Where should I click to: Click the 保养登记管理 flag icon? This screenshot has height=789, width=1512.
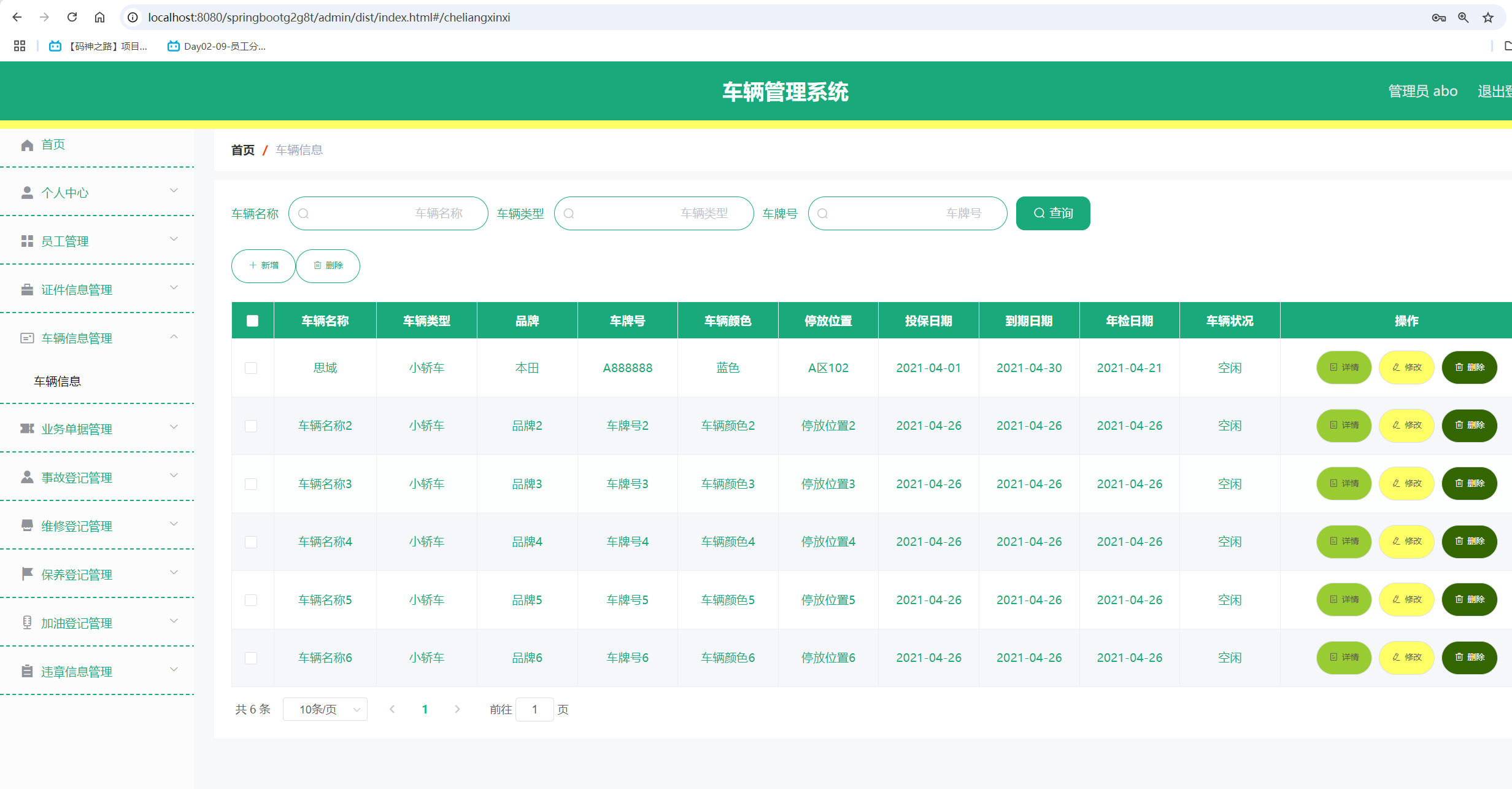[x=26, y=574]
